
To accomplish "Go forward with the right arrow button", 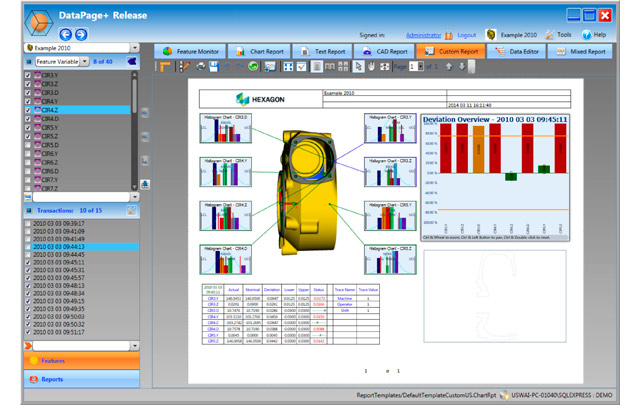I will (81, 34).
